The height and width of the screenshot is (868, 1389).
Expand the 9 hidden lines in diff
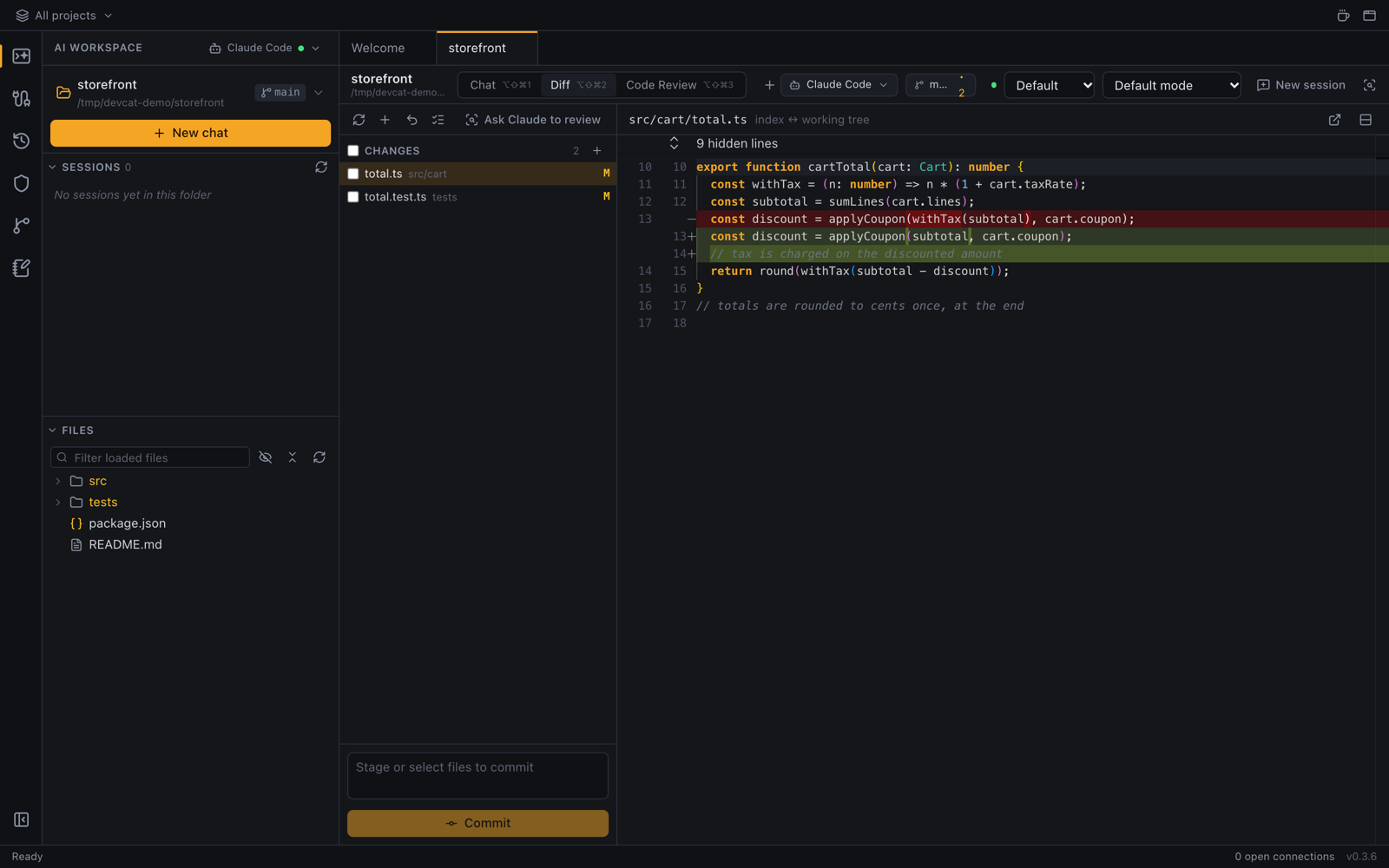point(675,143)
